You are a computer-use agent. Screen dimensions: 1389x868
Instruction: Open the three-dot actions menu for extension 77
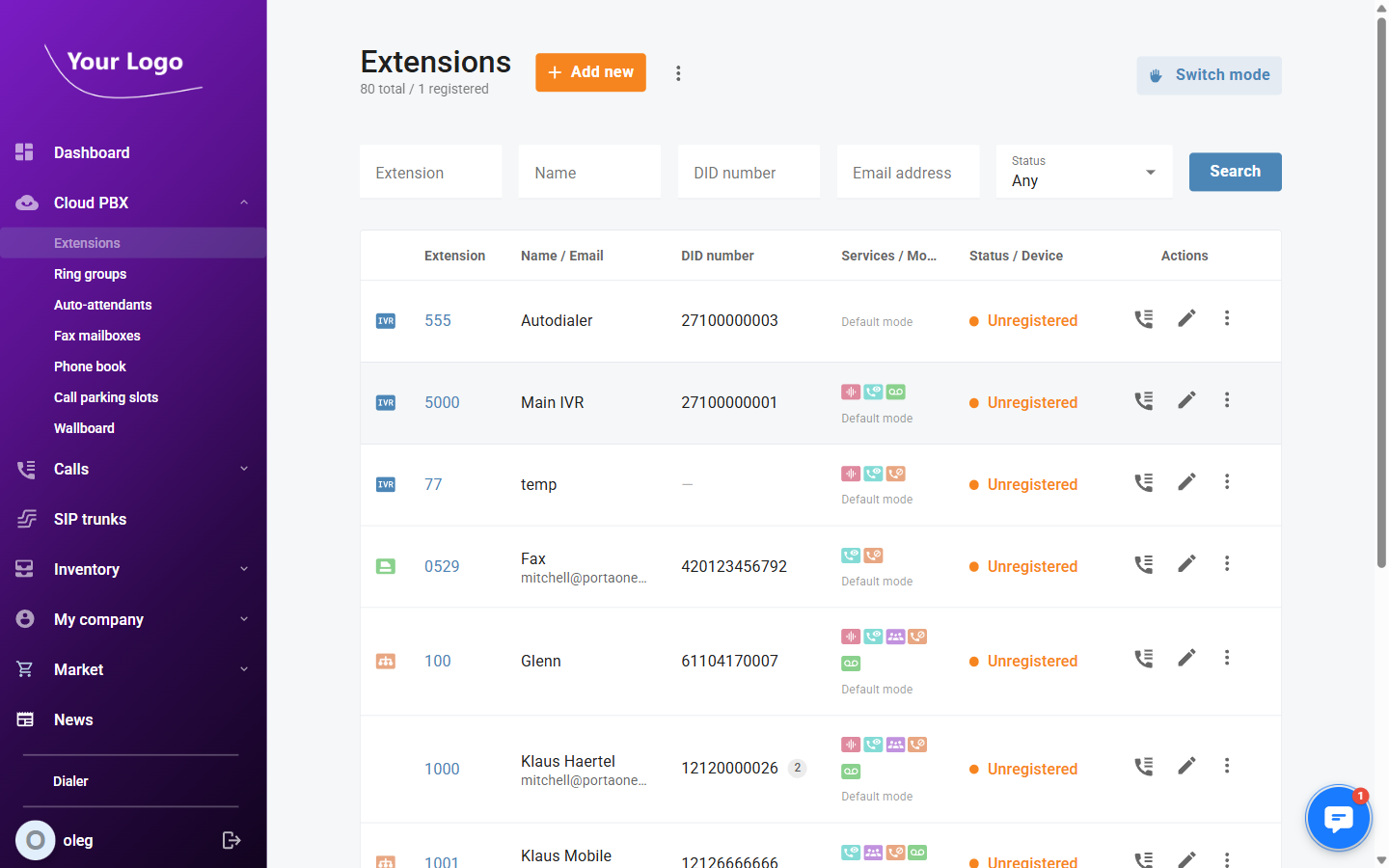click(x=1226, y=481)
